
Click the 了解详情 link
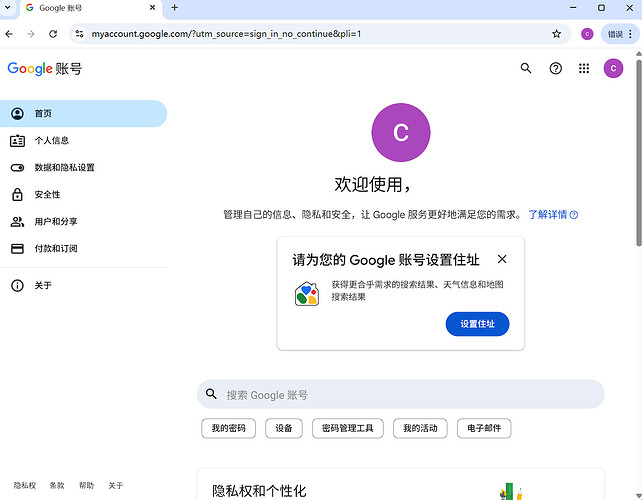553,215
